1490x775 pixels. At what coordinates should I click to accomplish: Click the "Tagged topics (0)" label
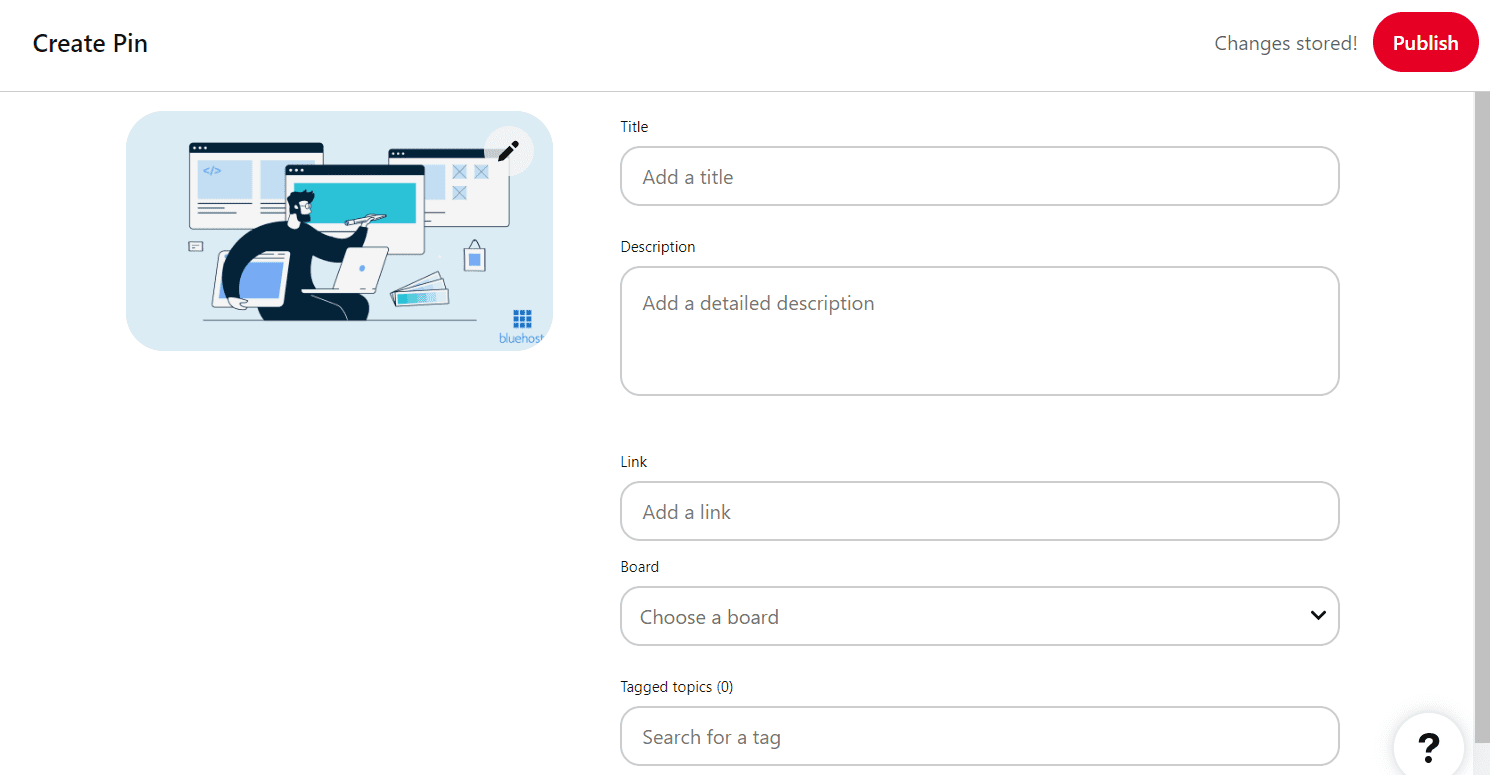676,687
